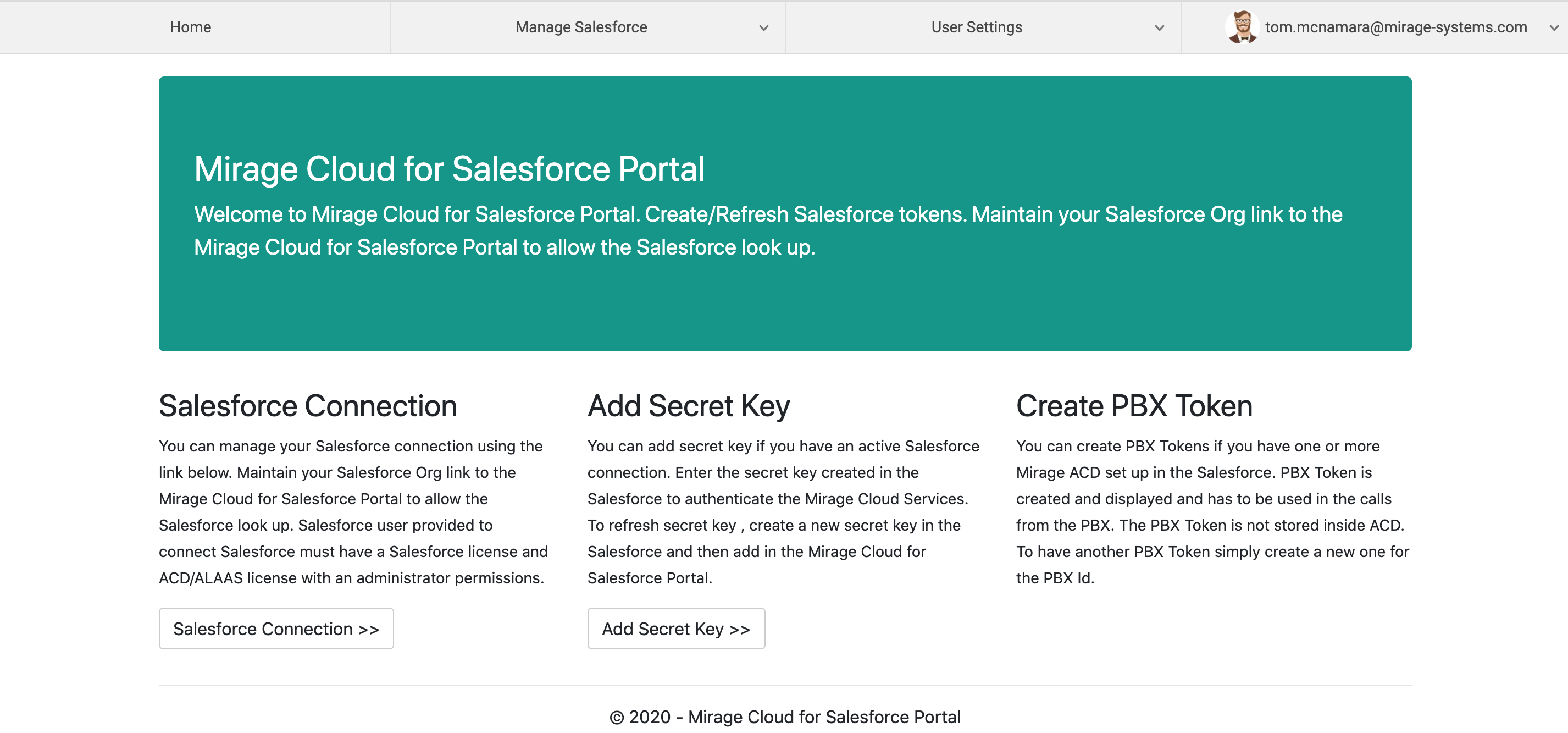Click the Add Secret Key section heading

click(x=689, y=406)
